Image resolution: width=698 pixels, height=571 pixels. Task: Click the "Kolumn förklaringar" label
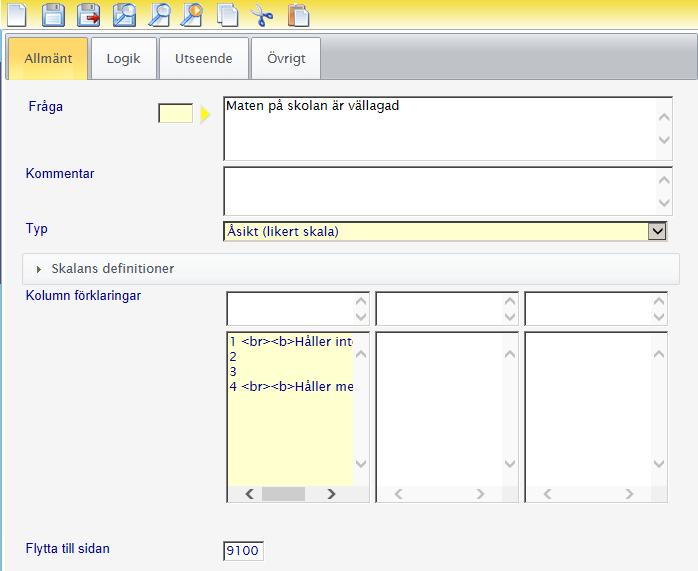click(83, 296)
